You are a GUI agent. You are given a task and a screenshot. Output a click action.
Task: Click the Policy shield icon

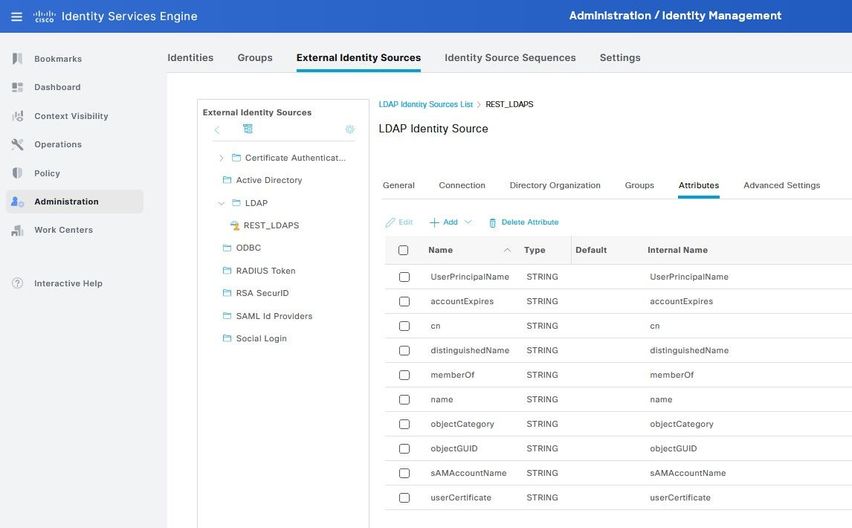click(x=17, y=173)
